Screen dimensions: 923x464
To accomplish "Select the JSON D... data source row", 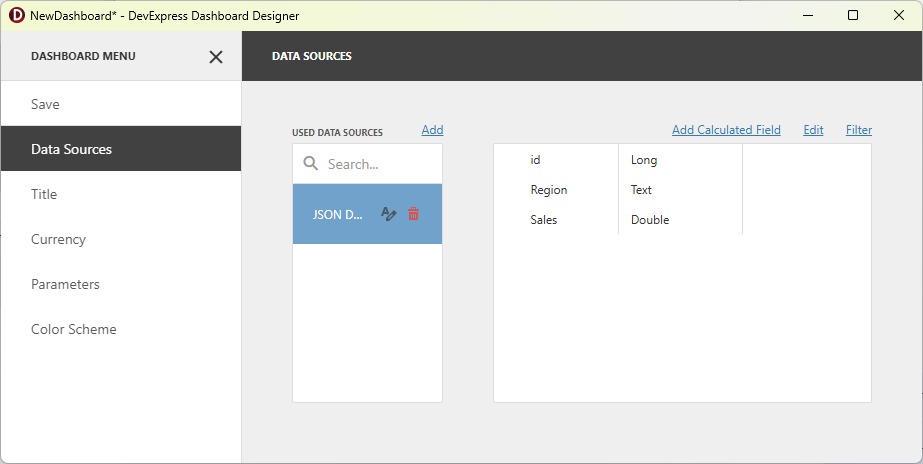I will click(367, 214).
